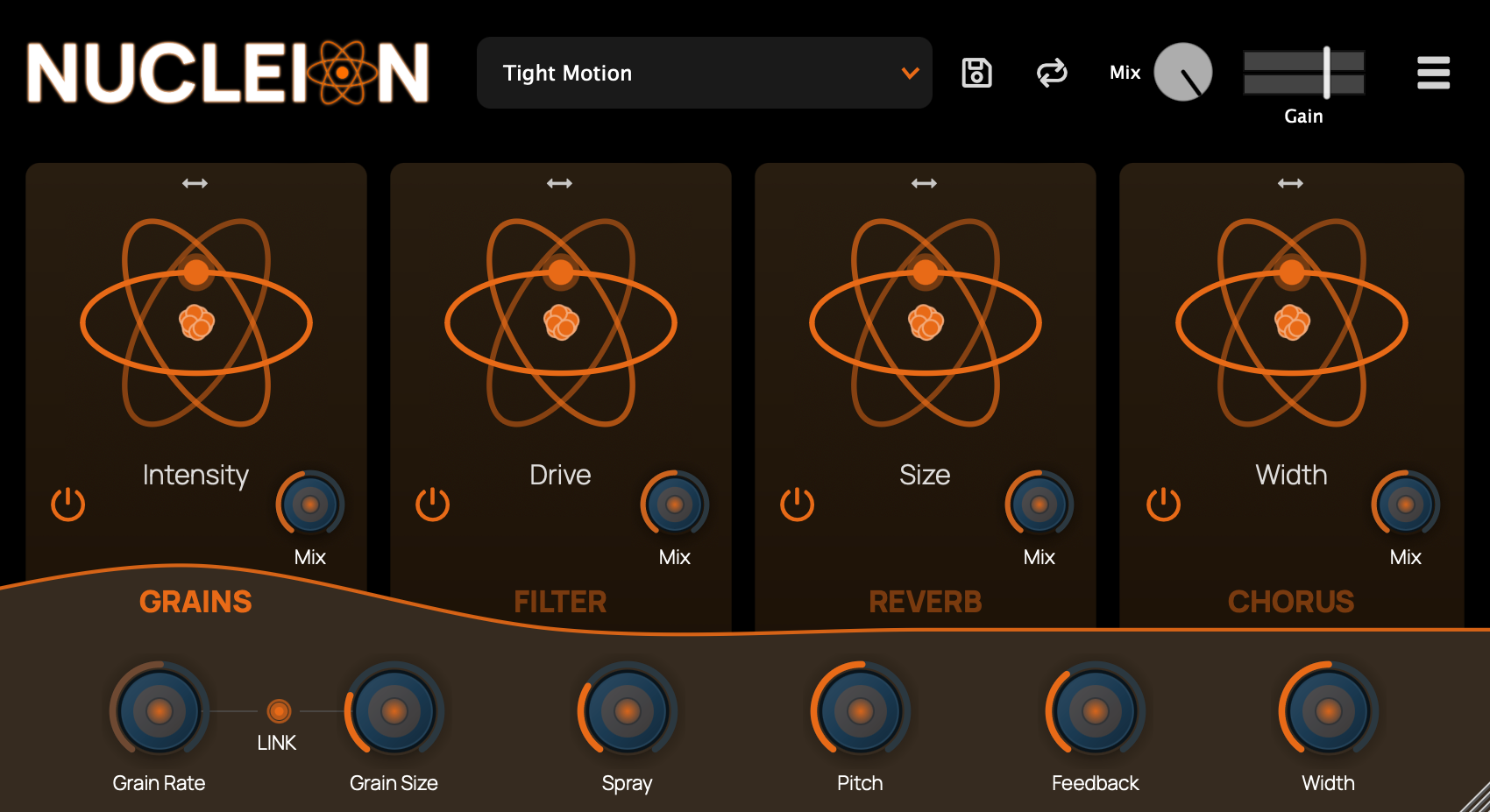Click the chevron on the preset selector
1490x812 pixels.
pyautogui.click(x=909, y=74)
